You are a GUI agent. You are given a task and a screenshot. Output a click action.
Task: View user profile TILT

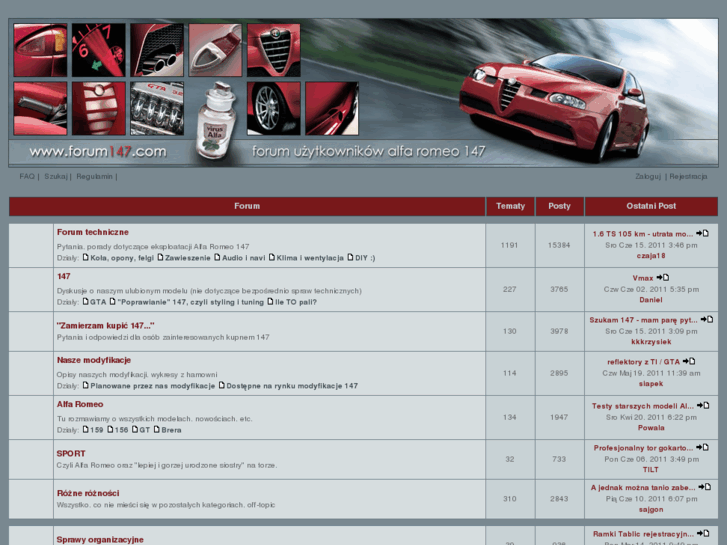651,470
